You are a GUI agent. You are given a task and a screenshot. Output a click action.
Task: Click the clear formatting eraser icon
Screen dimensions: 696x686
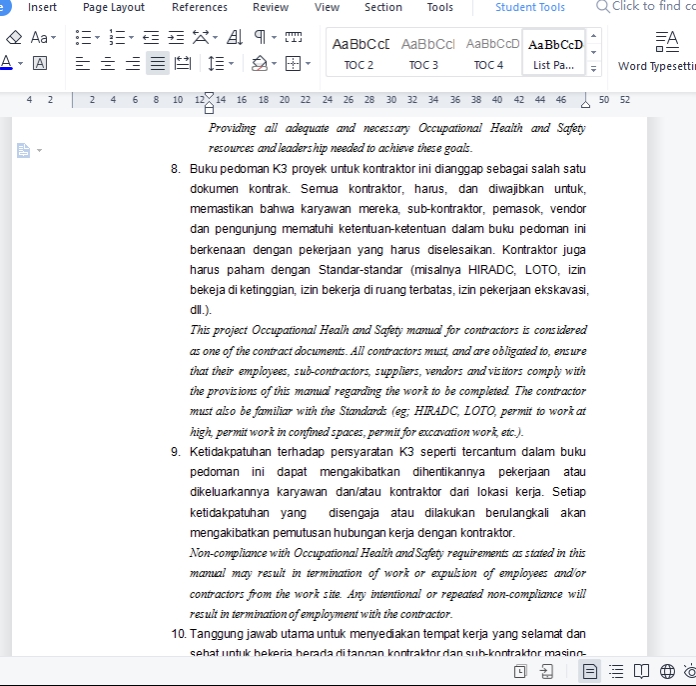[14, 38]
